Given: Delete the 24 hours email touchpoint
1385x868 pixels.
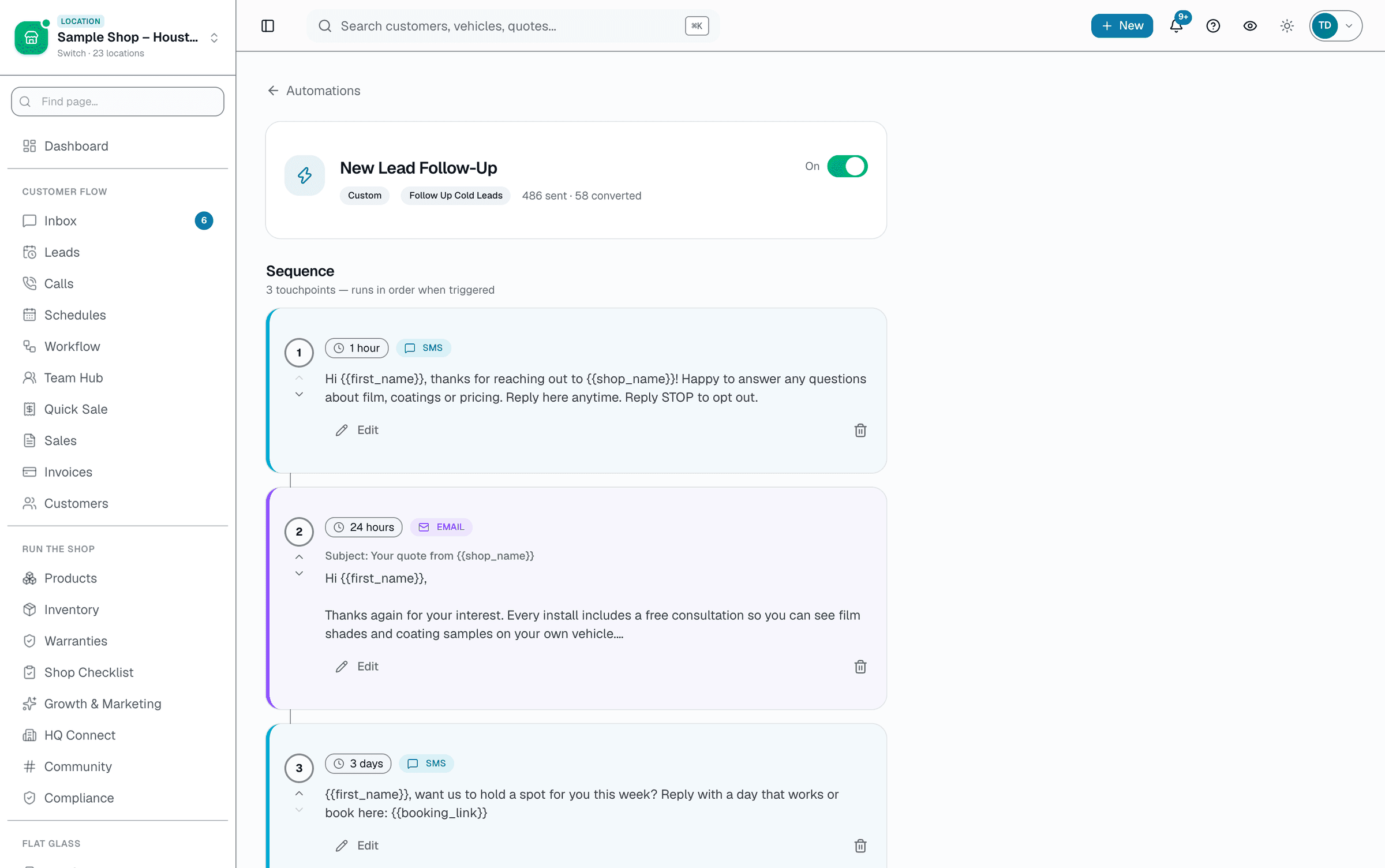Looking at the screenshot, I should click(x=860, y=667).
